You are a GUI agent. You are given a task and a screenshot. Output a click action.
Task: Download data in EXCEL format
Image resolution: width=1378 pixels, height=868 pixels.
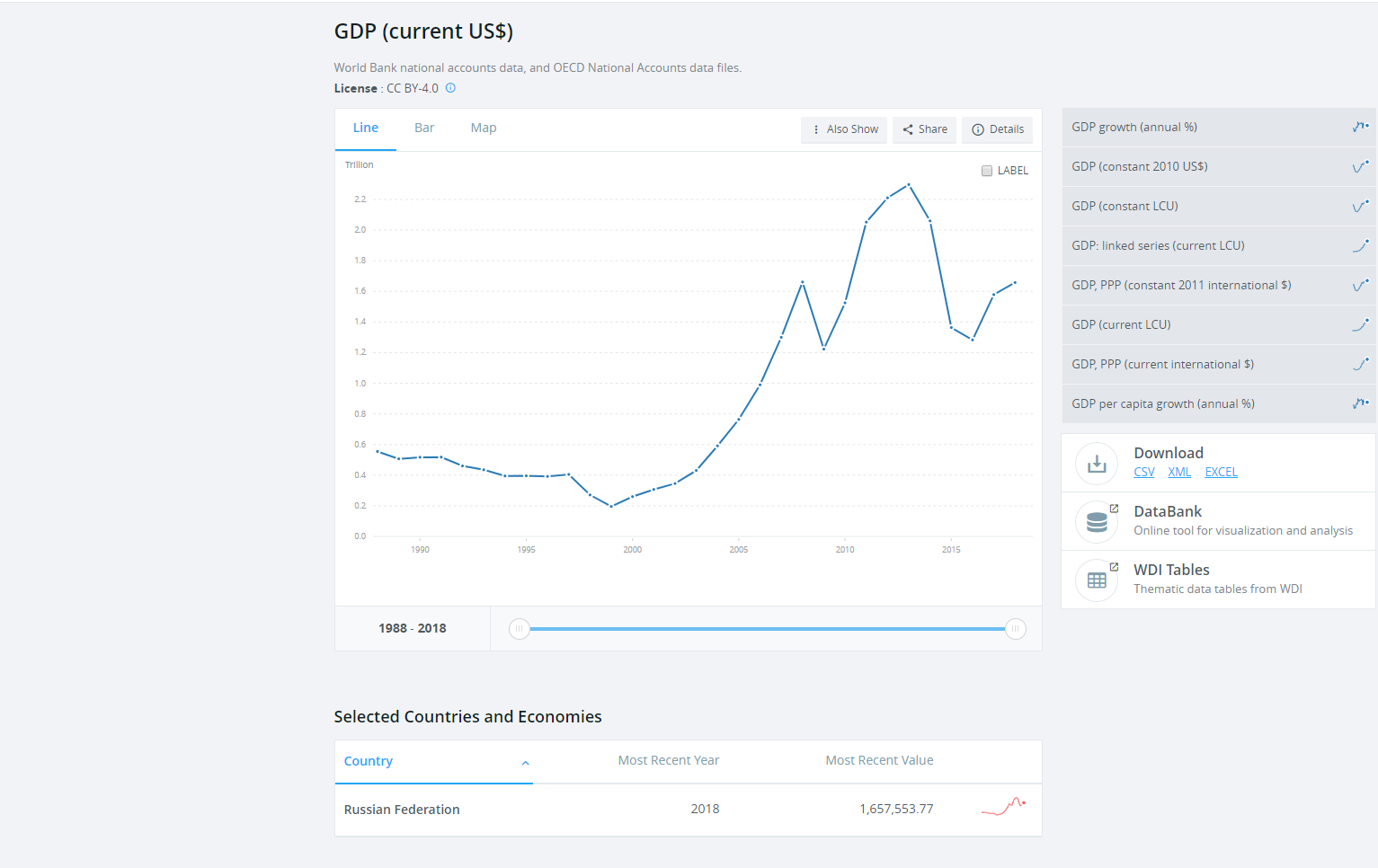(1221, 473)
